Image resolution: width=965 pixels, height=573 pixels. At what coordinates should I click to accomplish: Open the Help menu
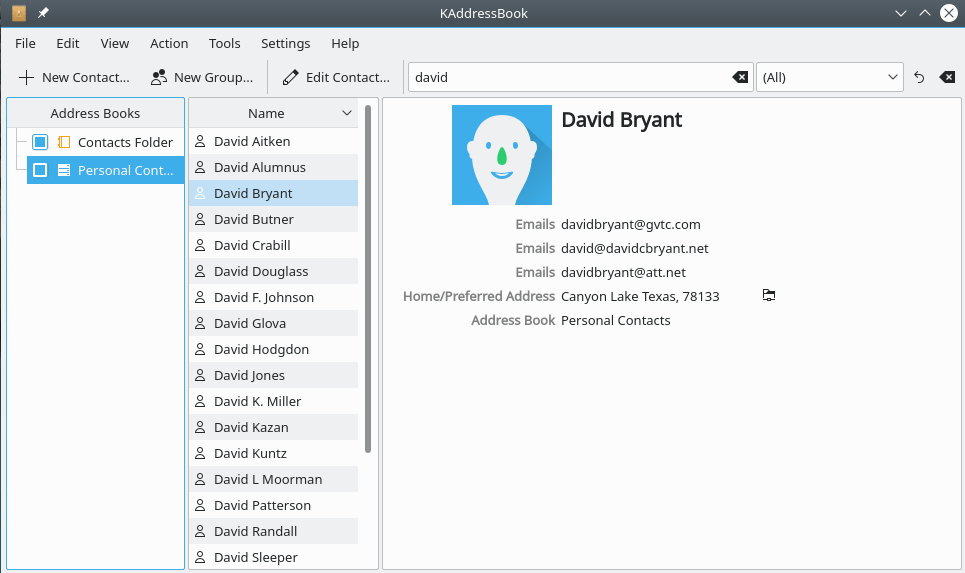[345, 44]
